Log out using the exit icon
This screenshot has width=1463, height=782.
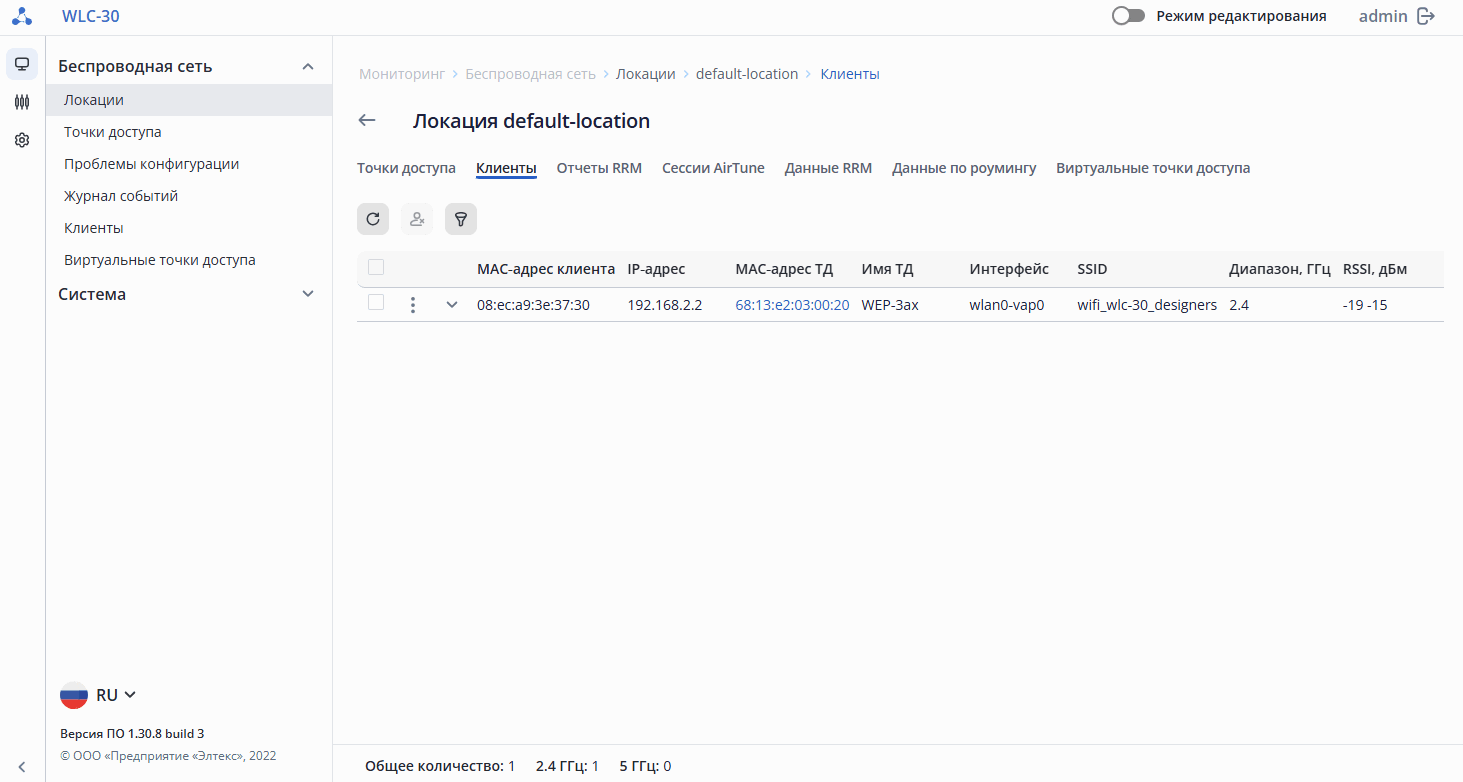pos(1427,16)
